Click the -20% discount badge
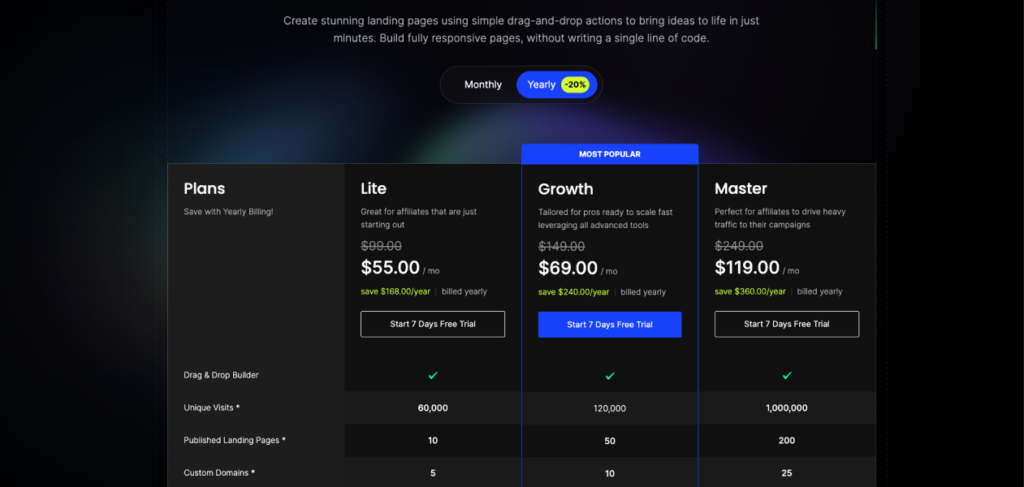The height and width of the screenshot is (487, 1024). coord(576,85)
